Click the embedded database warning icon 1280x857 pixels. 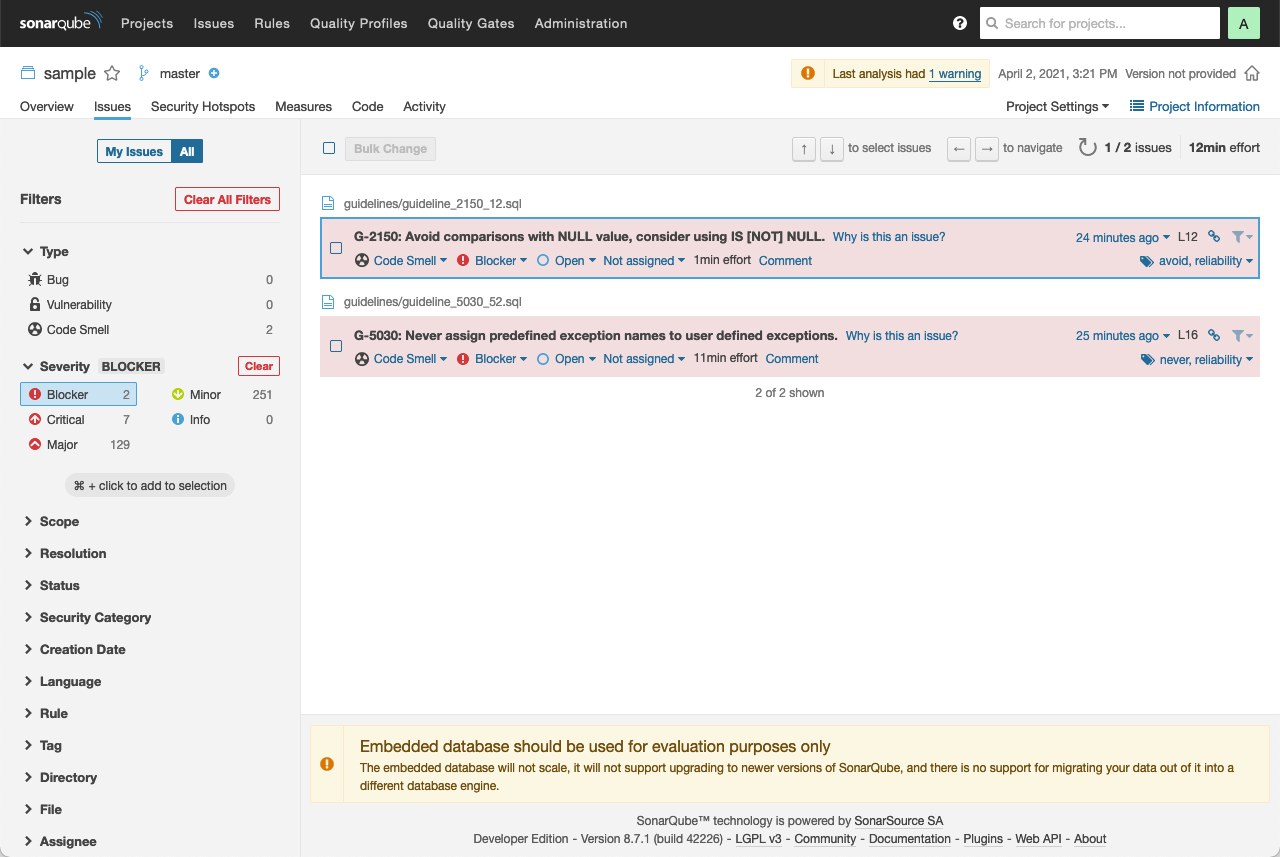pos(327,764)
